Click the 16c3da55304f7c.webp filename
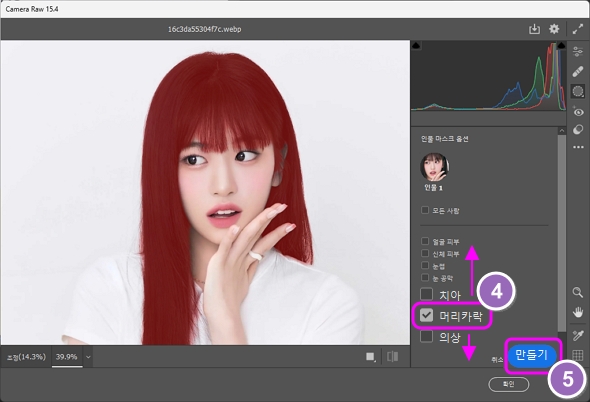The width and height of the screenshot is (590, 402). tap(204, 29)
